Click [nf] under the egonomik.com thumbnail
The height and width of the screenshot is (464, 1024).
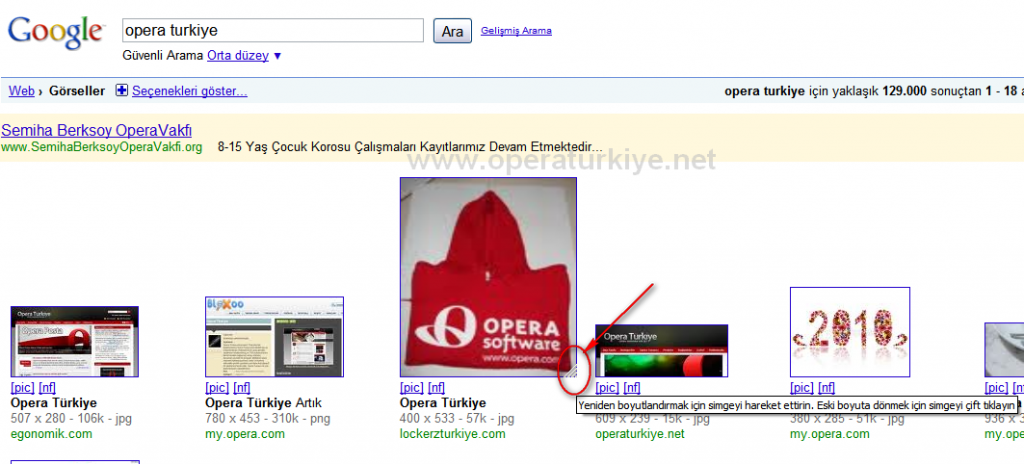tap(47, 388)
